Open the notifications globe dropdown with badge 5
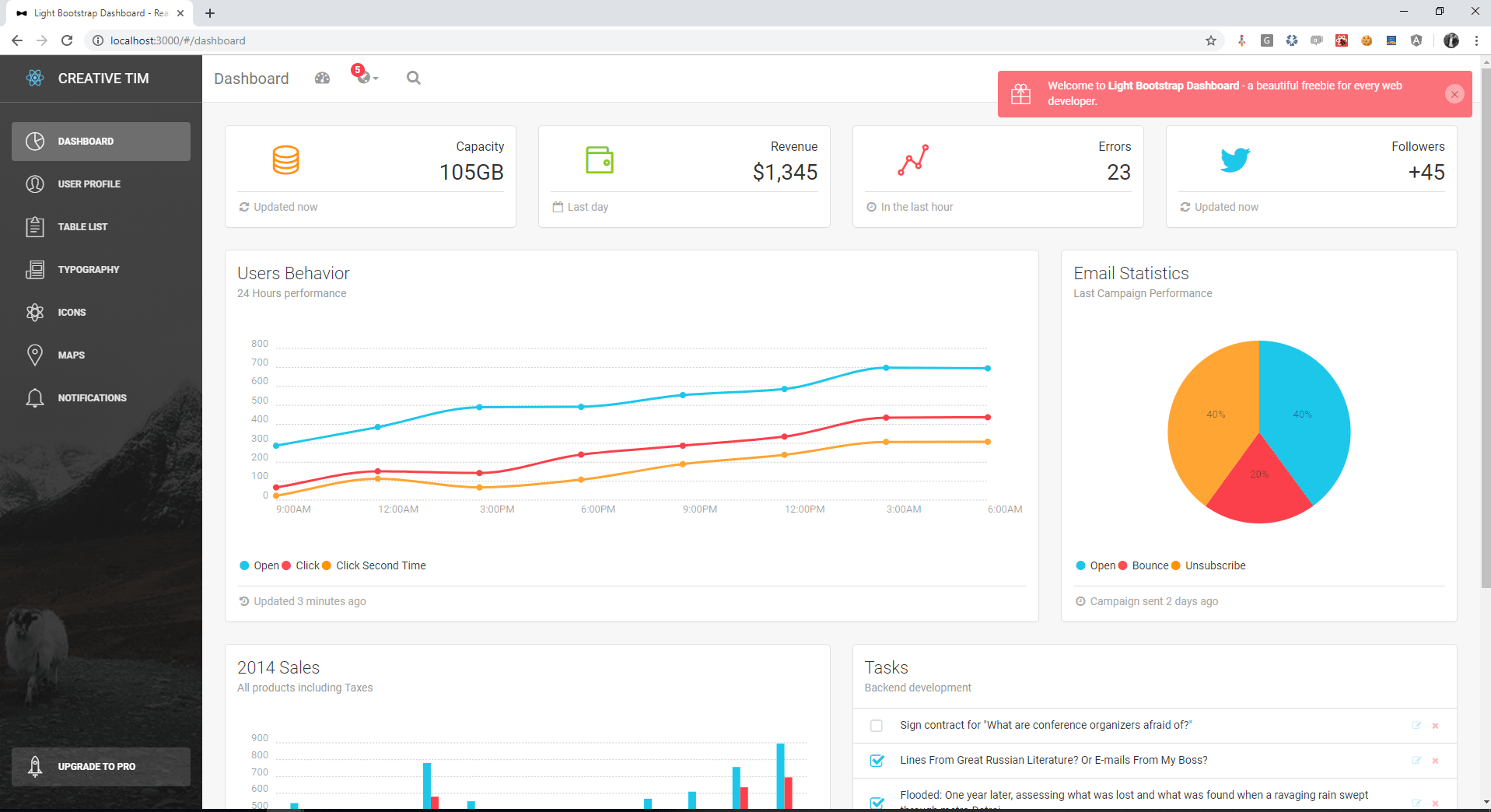This screenshot has height=812, width=1491. tap(362, 78)
